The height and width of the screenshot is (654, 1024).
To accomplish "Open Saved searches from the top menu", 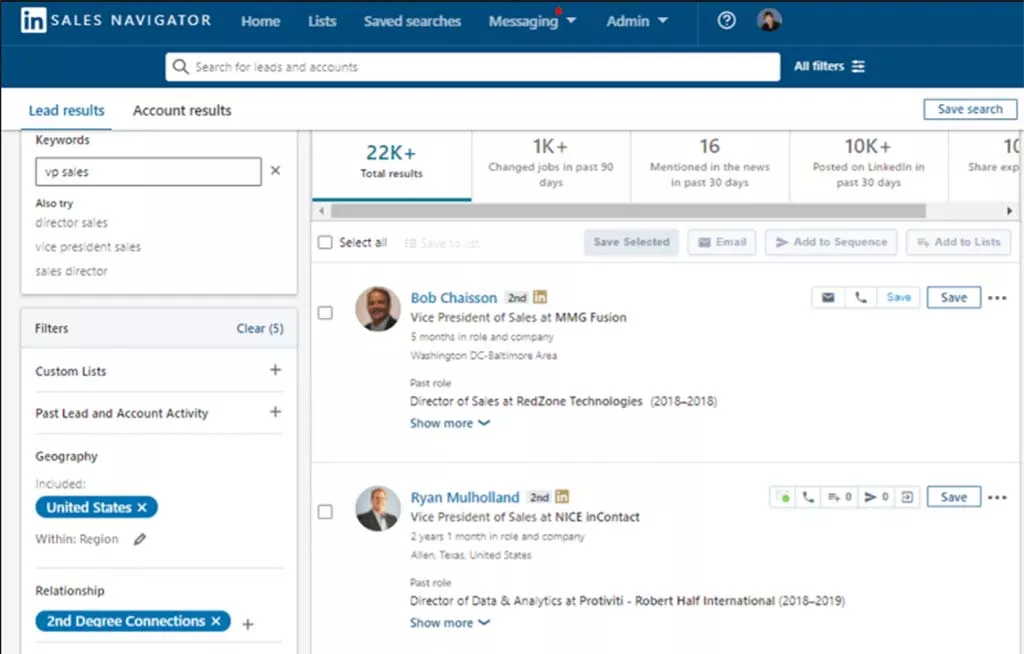I will click(x=412, y=20).
